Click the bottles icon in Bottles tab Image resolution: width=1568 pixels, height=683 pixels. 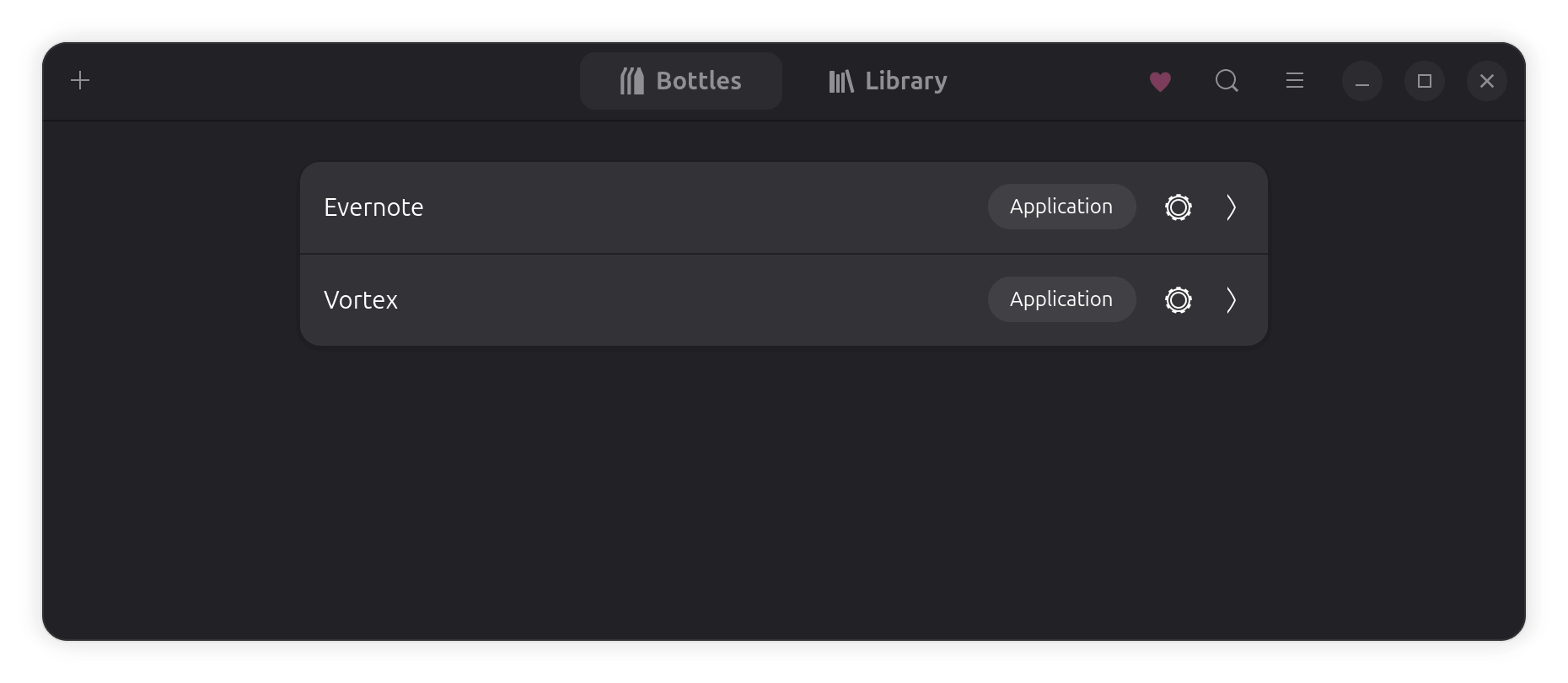click(632, 81)
